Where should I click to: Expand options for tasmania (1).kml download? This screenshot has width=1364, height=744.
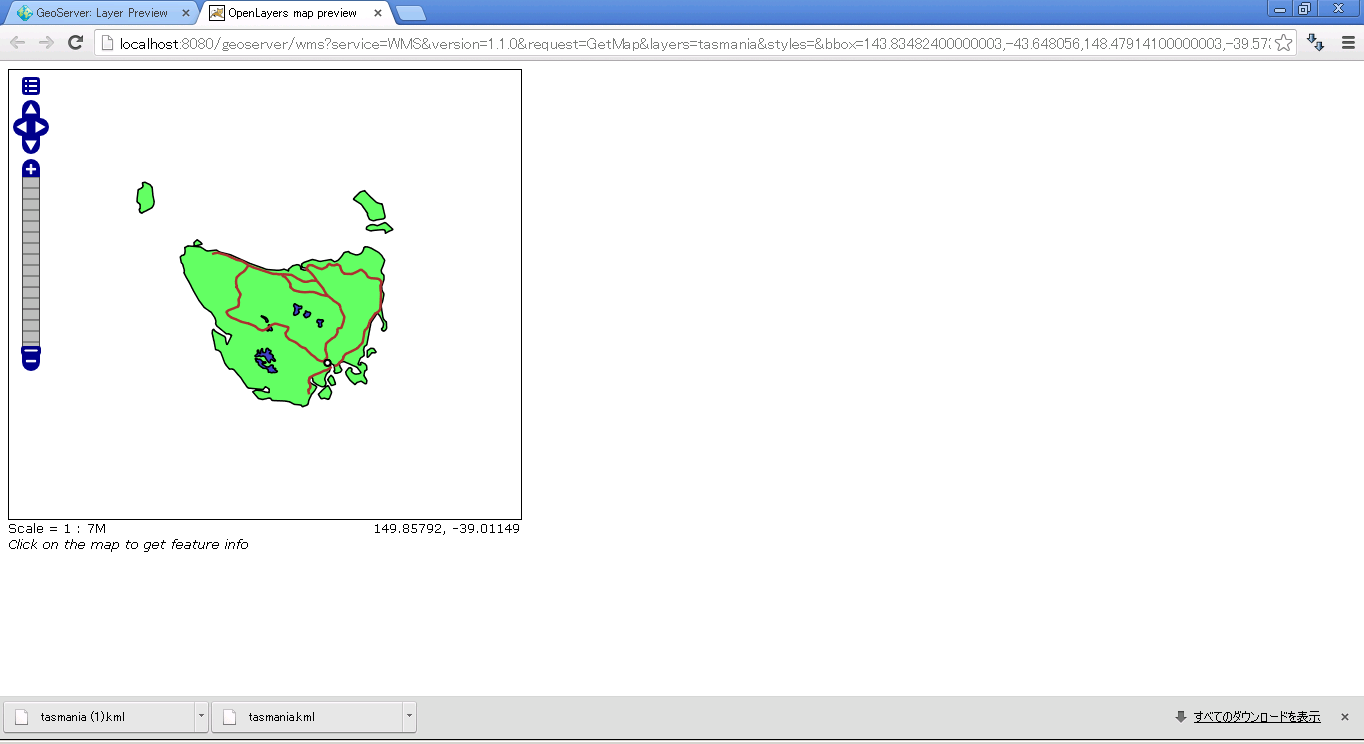click(x=201, y=717)
